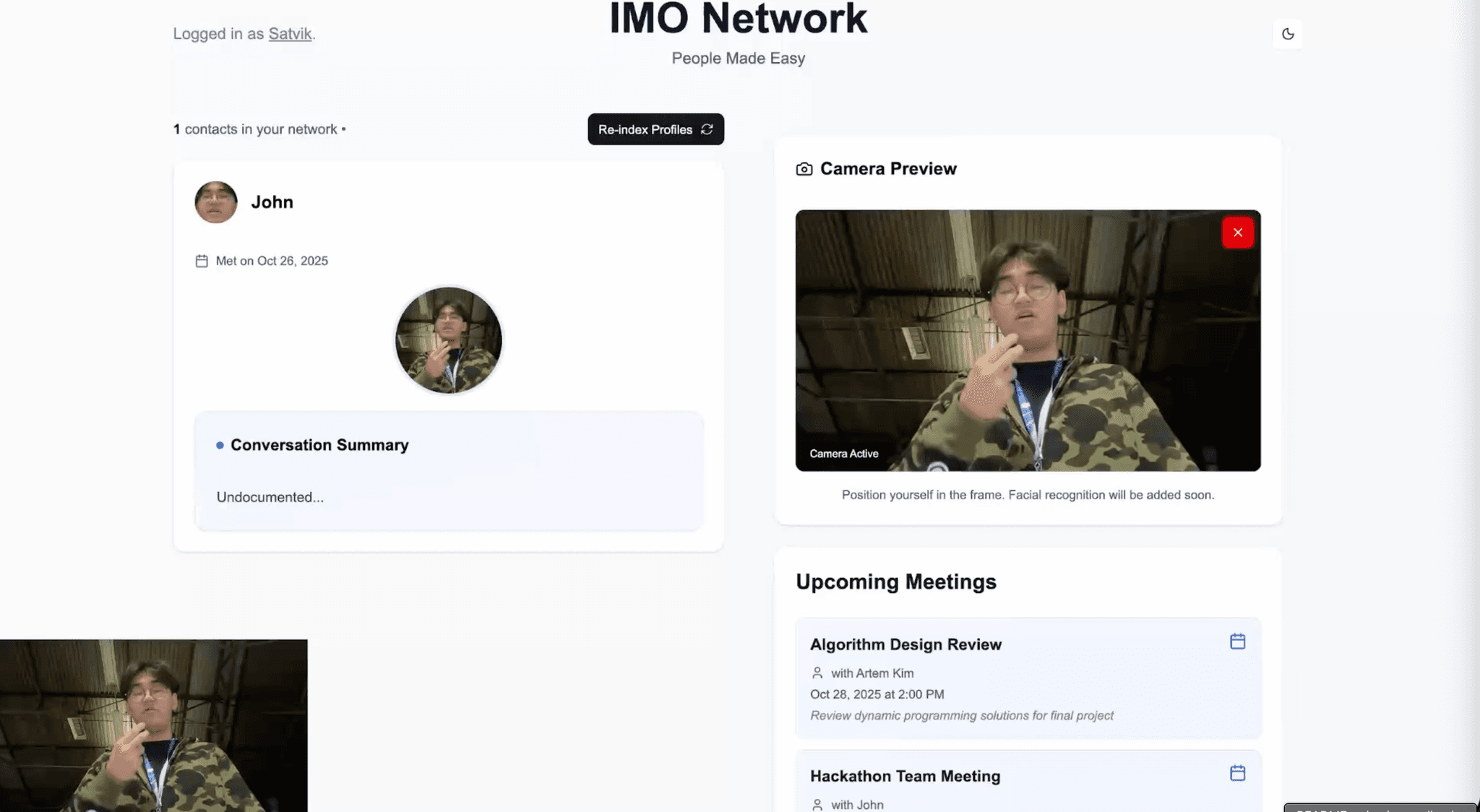
Task: Click the Conversation Summary heading
Action: coord(319,445)
